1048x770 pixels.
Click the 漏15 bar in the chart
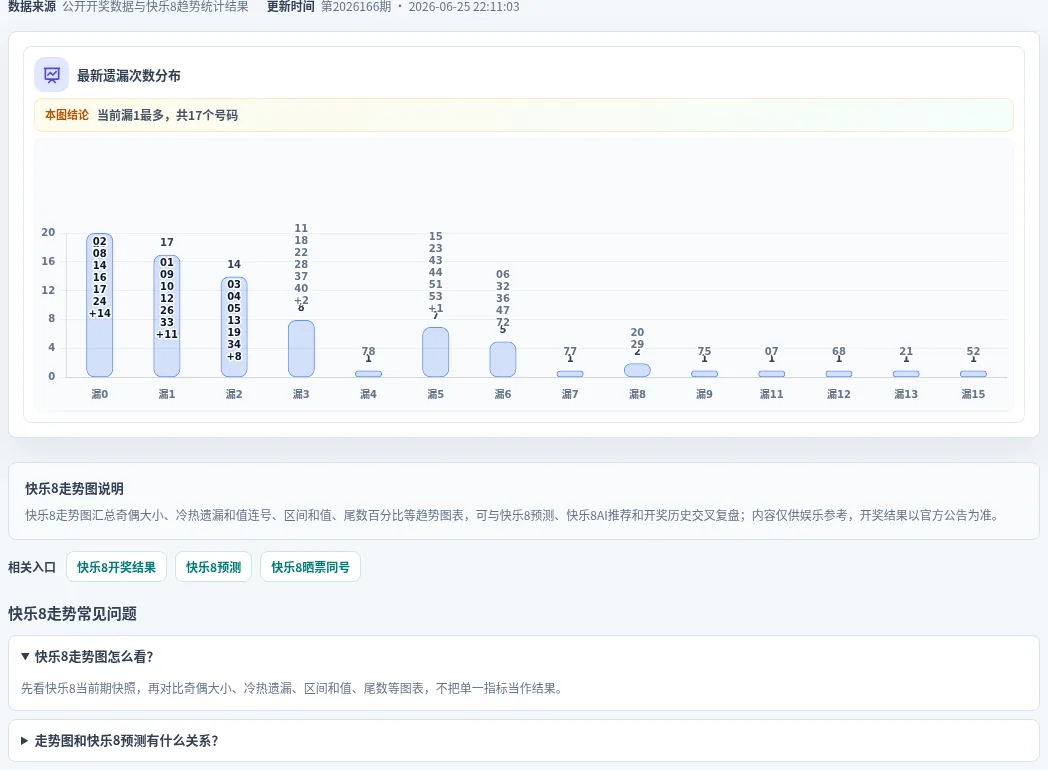tap(973, 374)
